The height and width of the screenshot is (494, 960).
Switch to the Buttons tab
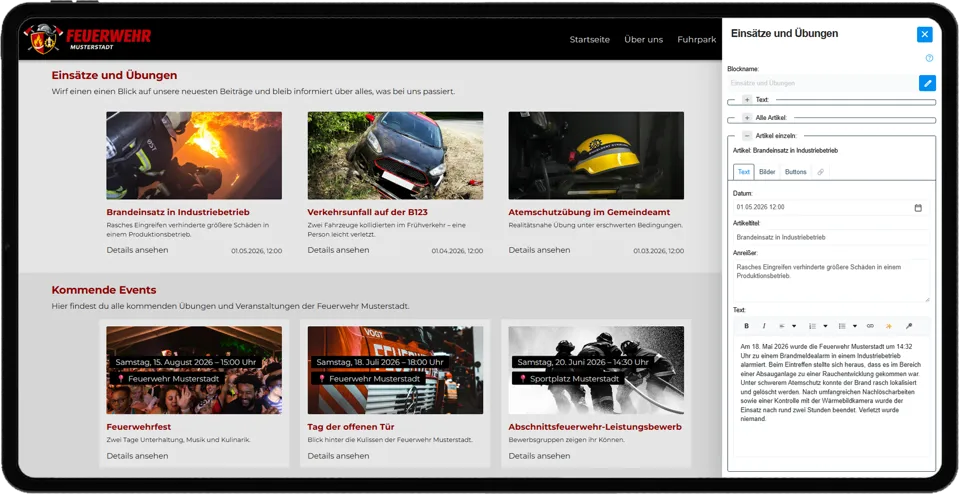(795, 172)
